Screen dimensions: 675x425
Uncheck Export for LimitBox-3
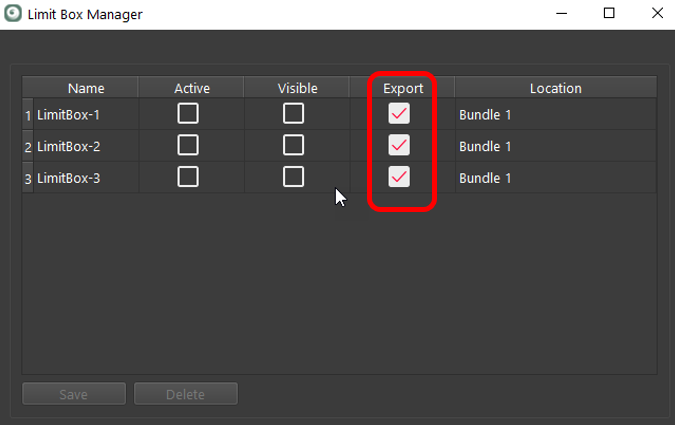pos(399,177)
